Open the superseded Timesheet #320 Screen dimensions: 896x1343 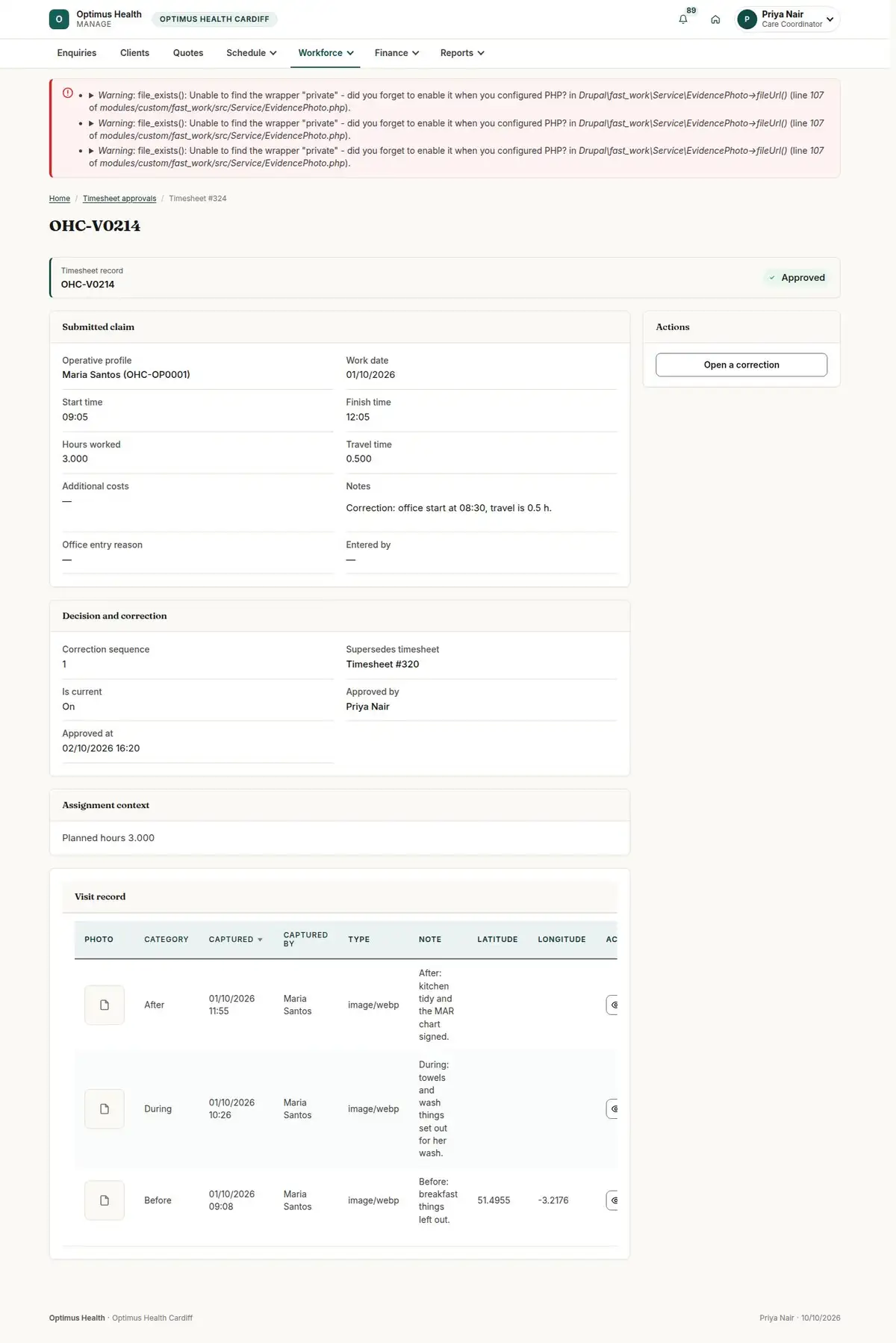click(382, 664)
